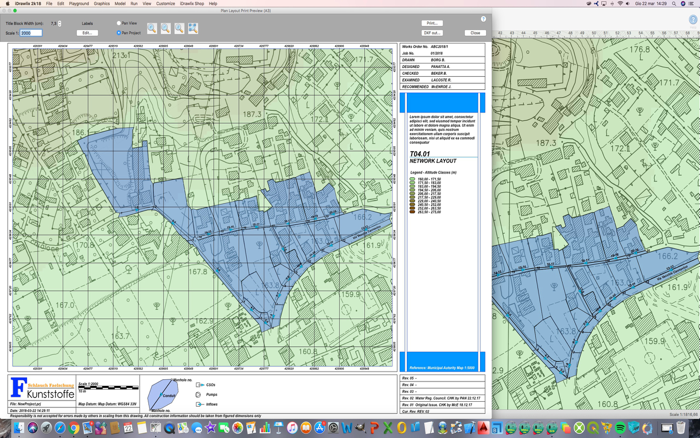Click the zoom out magnifier icon
Screen dimensions: 700x438
click(x=166, y=29)
